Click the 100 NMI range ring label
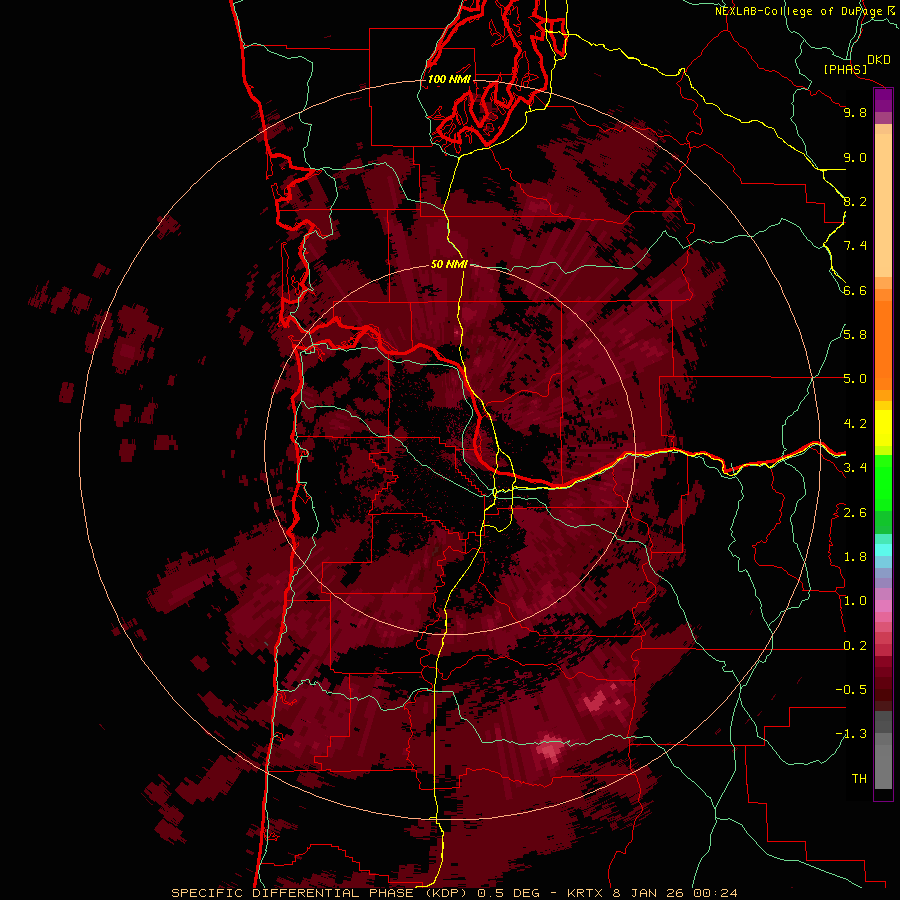The image size is (900, 900). (x=449, y=79)
